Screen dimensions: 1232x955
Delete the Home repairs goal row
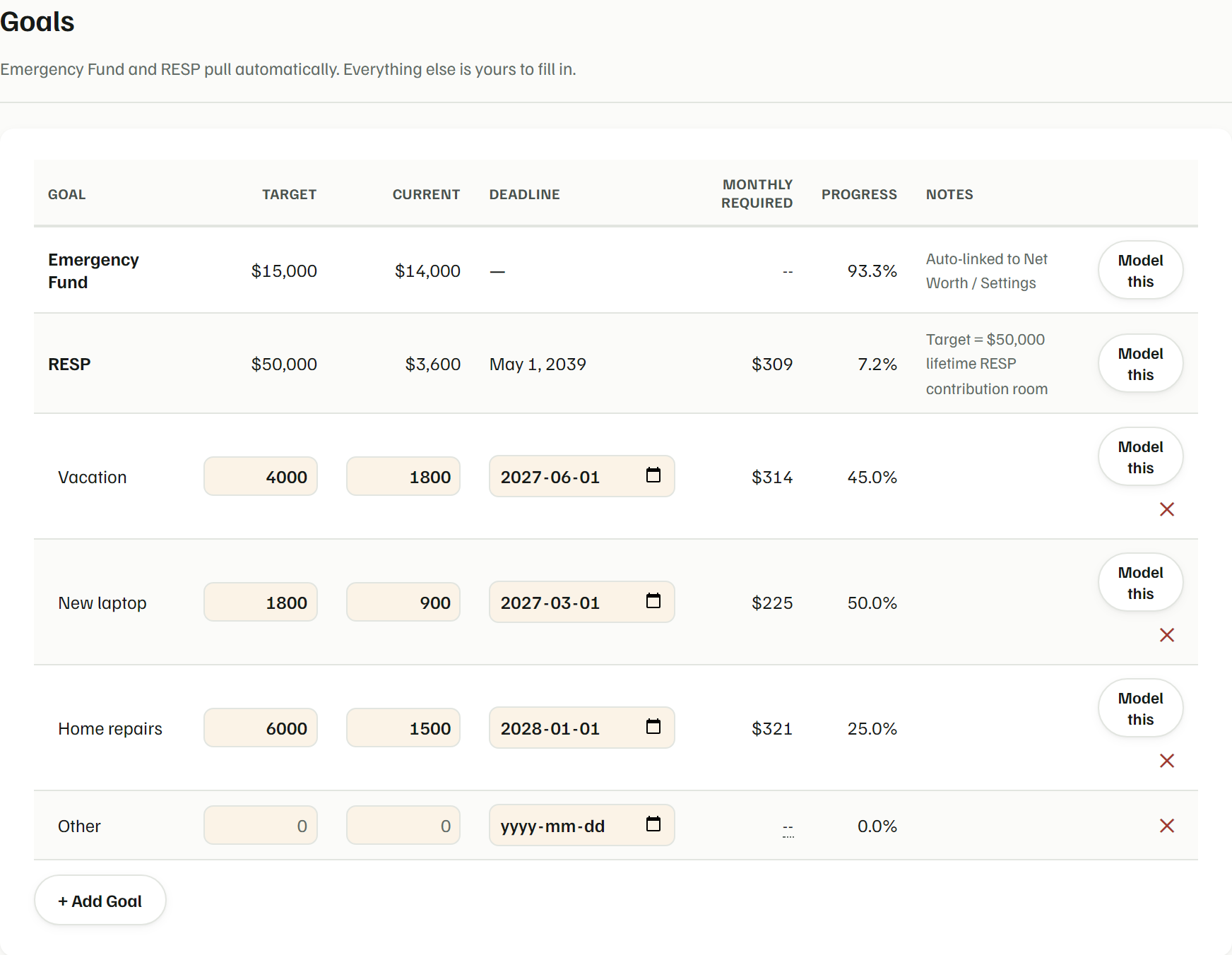1167,761
